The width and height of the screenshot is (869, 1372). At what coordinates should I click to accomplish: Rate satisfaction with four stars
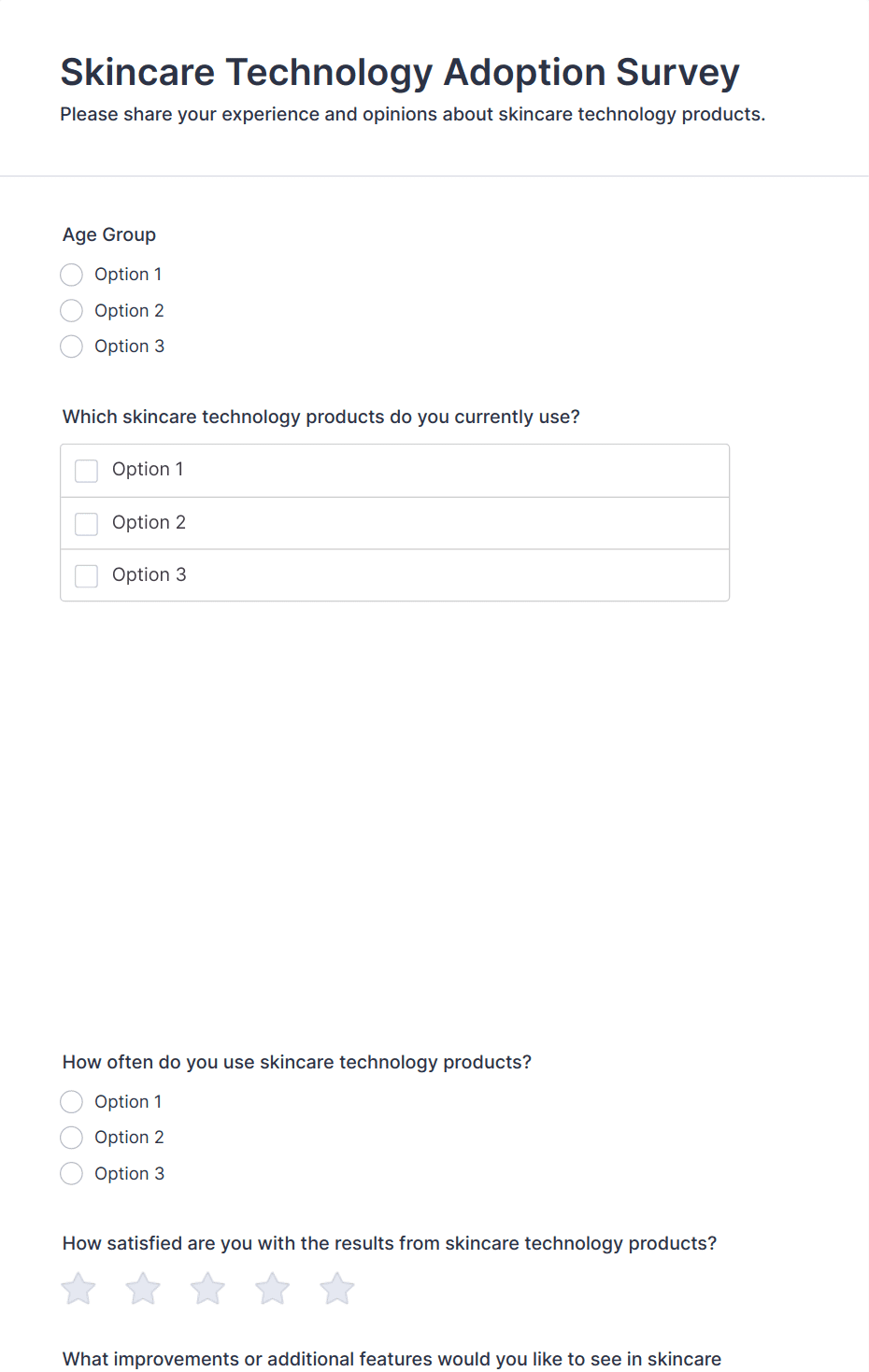pyautogui.click(x=273, y=1289)
